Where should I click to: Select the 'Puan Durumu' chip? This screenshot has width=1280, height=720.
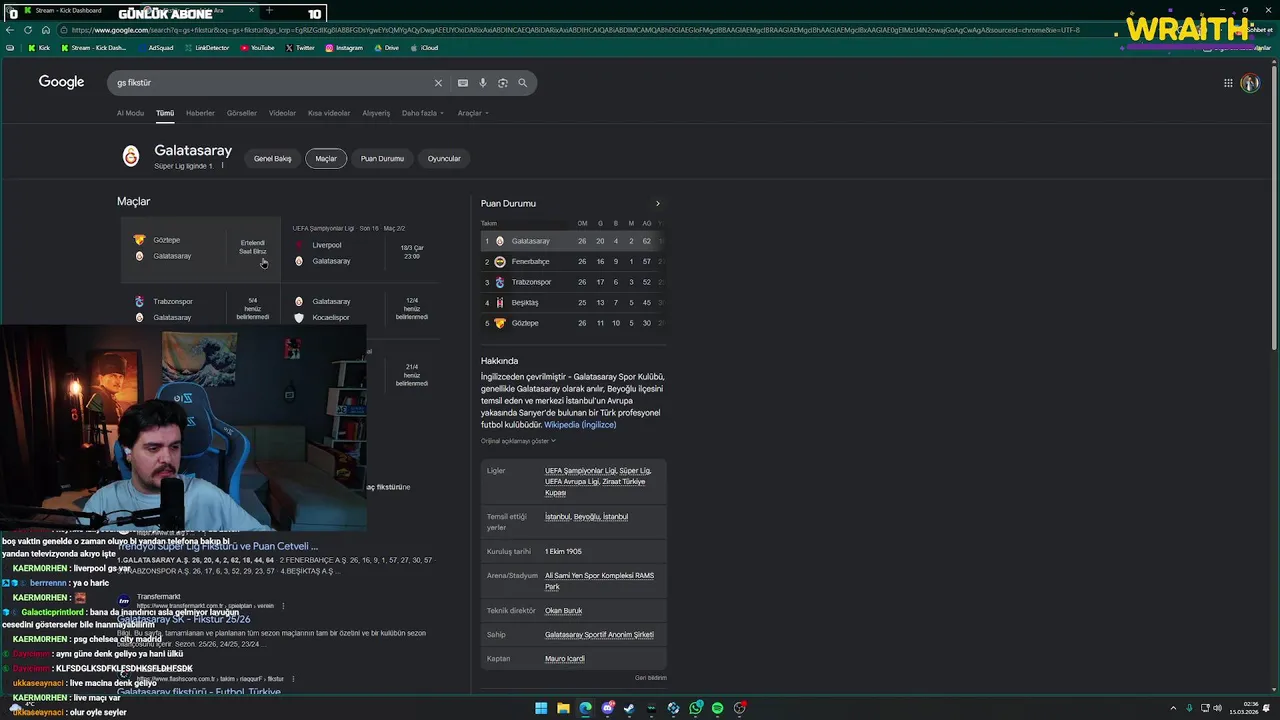click(382, 158)
